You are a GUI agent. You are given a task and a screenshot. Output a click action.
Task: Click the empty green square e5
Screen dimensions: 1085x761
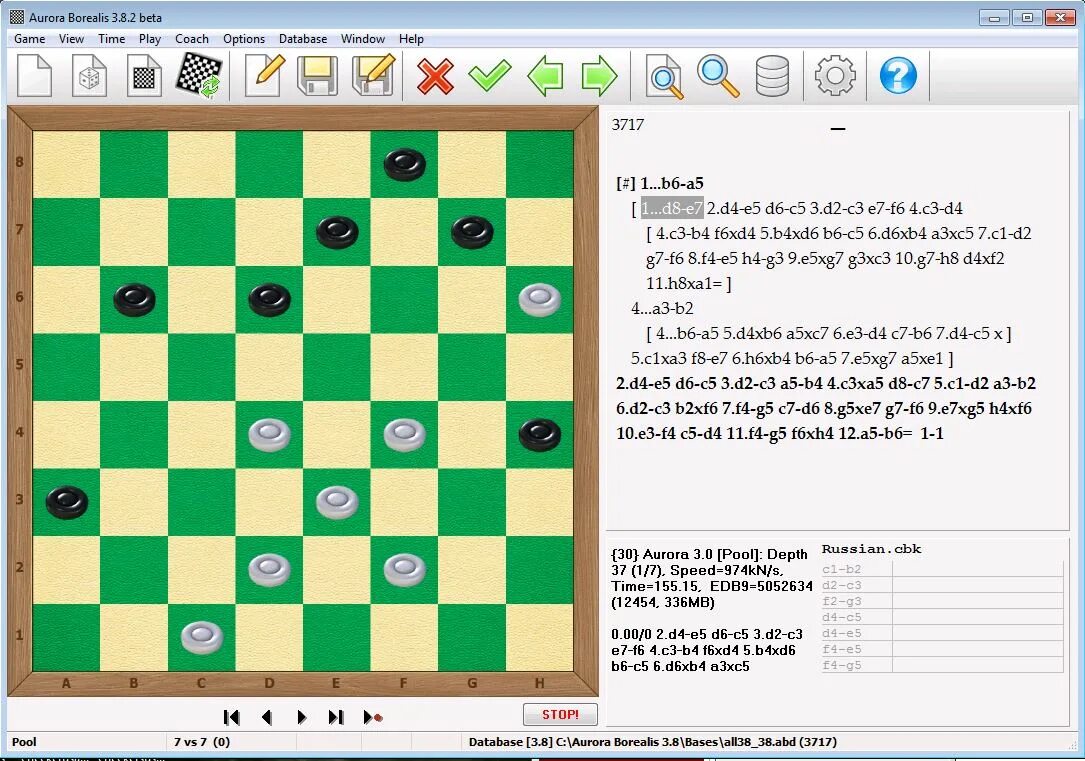(337, 368)
